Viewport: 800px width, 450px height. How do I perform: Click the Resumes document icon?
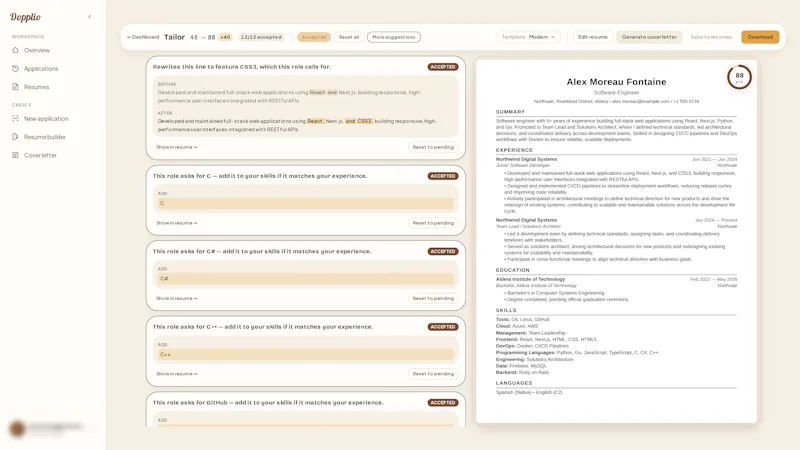(15, 87)
